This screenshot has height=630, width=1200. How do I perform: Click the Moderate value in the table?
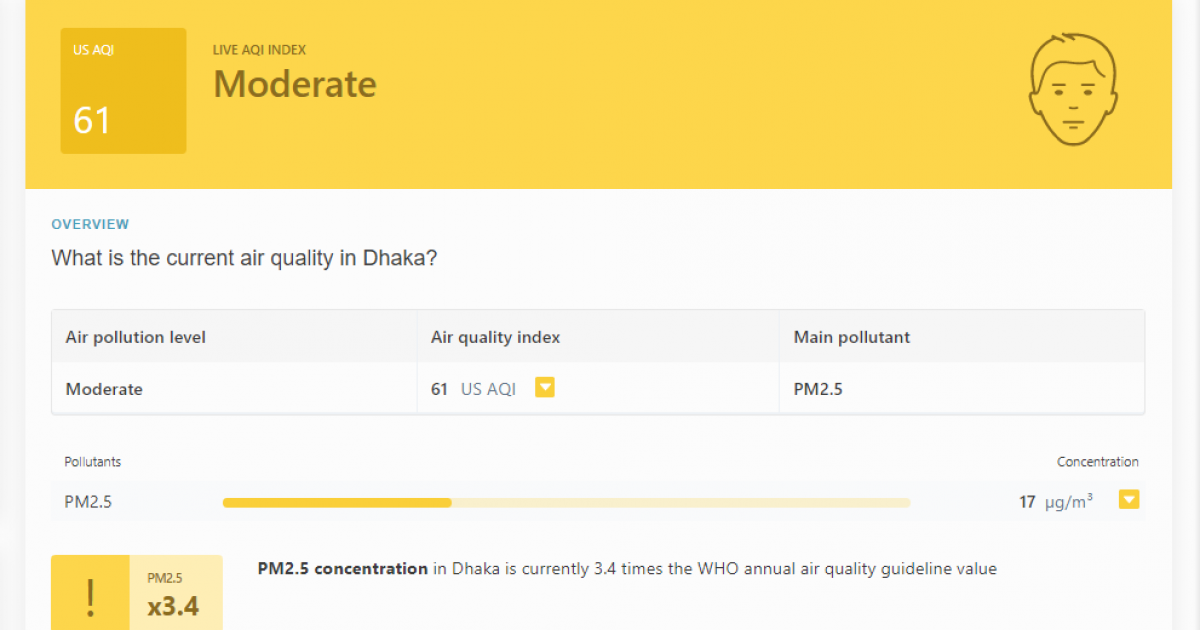104,389
